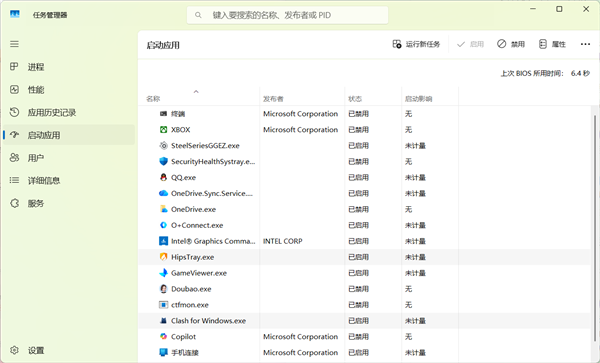Click the vertical scrollbar of the list

coord(595,228)
